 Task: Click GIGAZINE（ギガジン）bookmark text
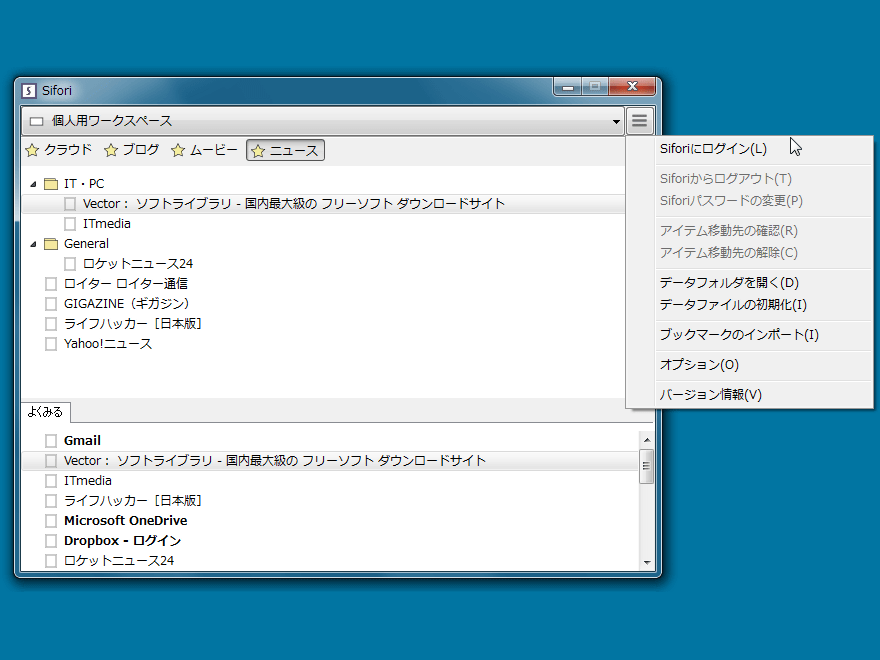point(126,304)
